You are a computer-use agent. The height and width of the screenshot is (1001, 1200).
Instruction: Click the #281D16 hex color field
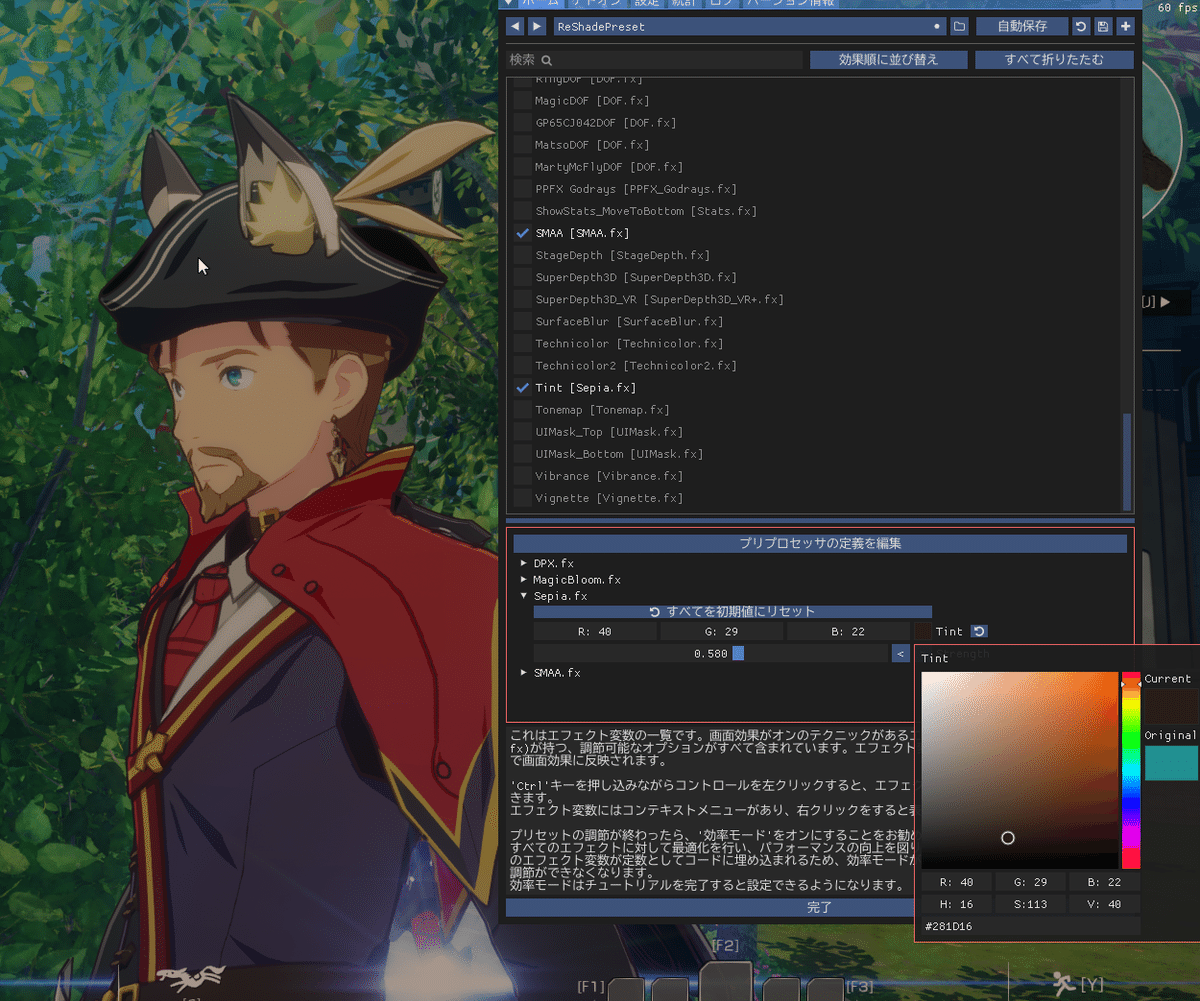[1030, 926]
